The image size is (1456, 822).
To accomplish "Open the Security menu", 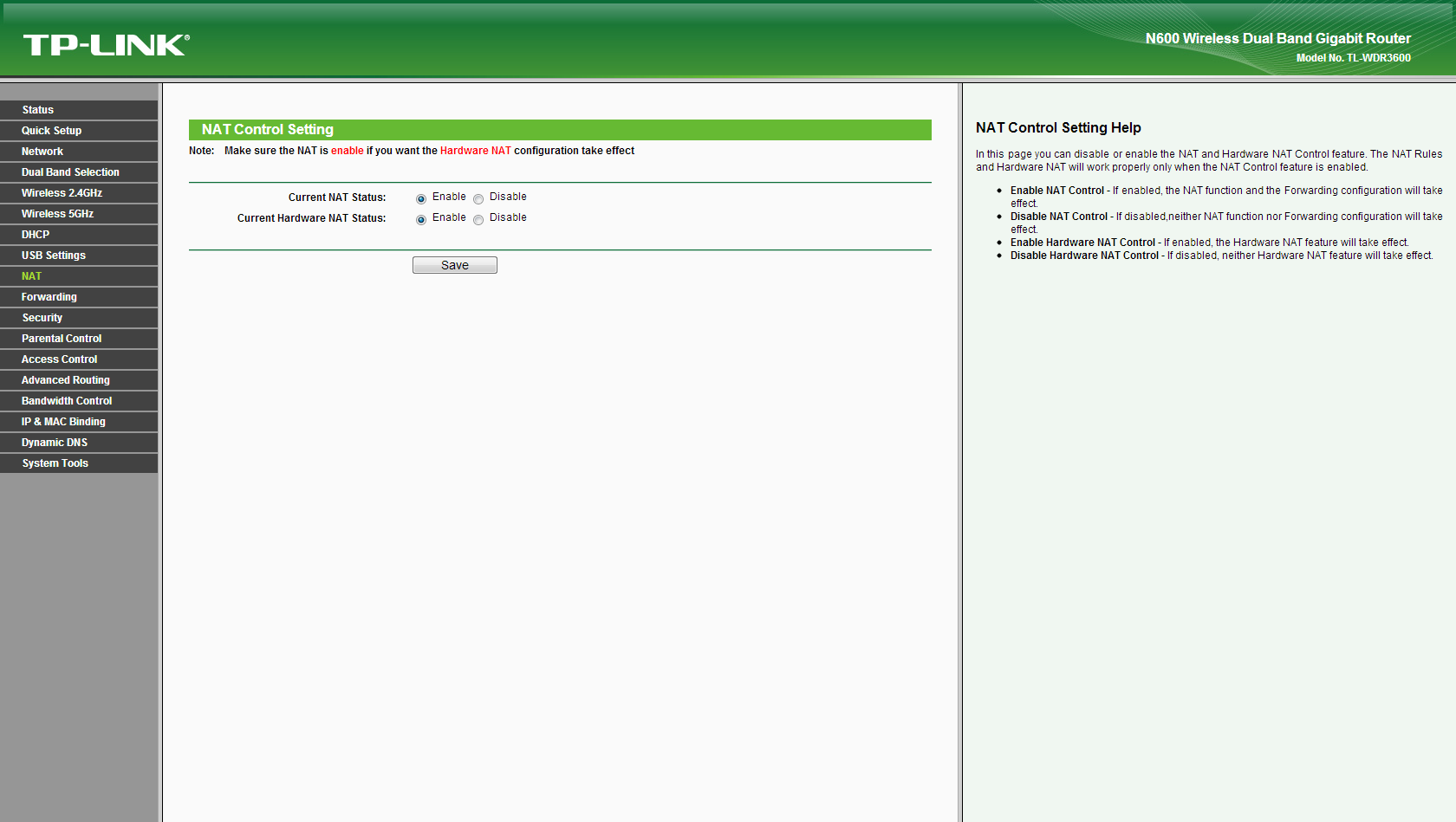I will [79, 318].
